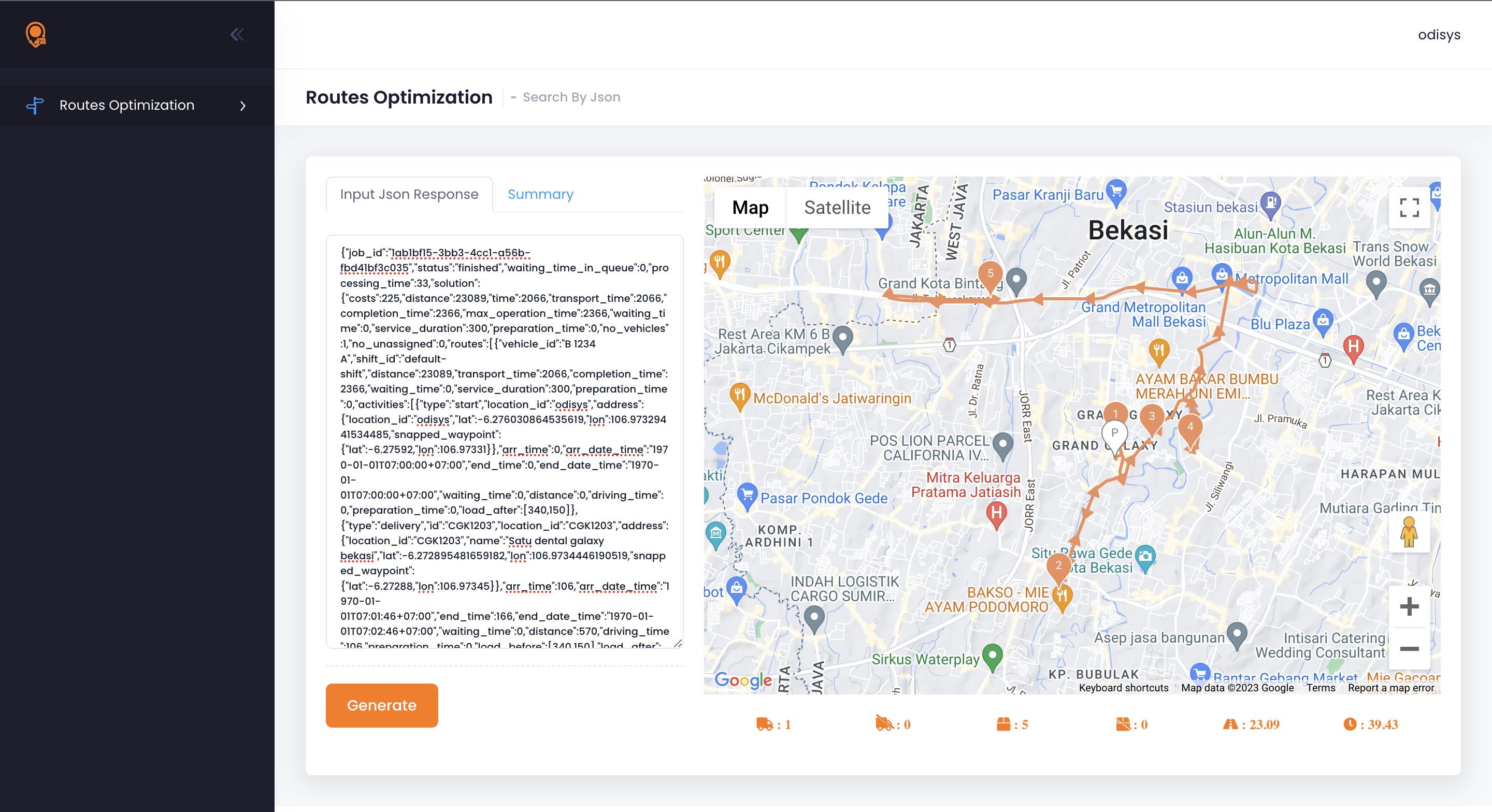
Task: Open Report a map error link
Action: pyautogui.click(x=1390, y=688)
